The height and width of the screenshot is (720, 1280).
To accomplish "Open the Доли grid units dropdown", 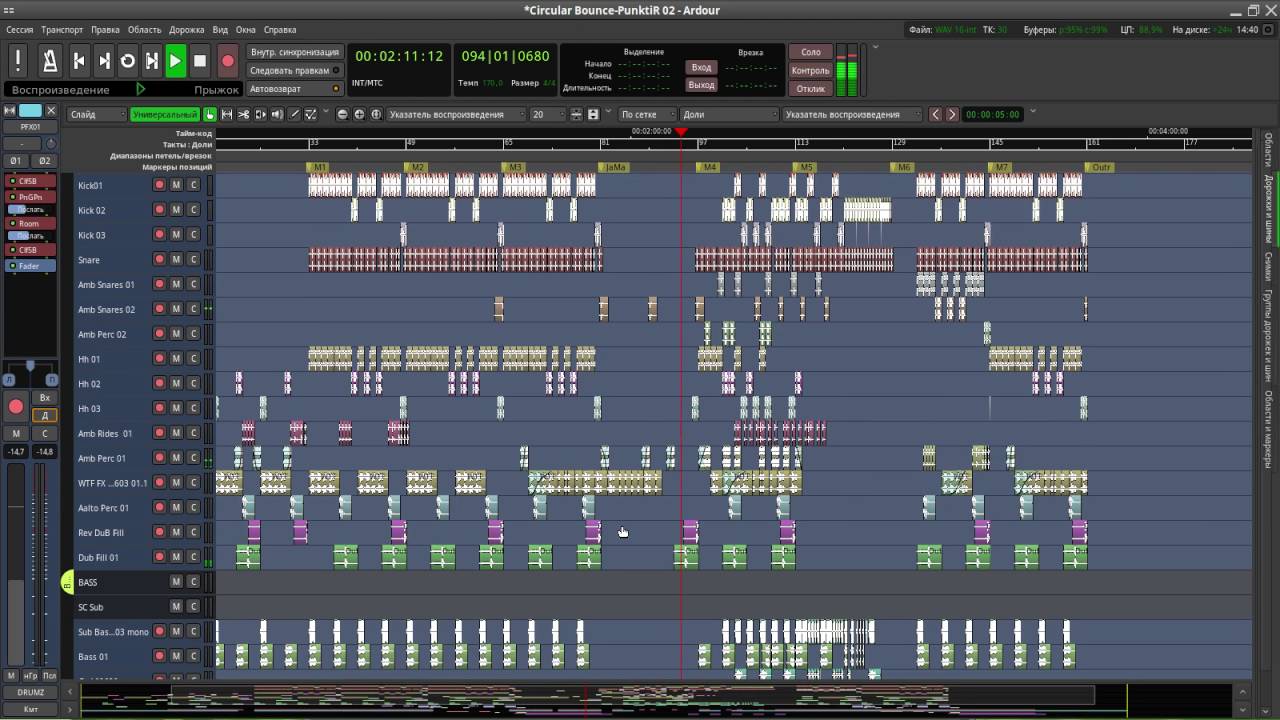I will coord(729,114).
